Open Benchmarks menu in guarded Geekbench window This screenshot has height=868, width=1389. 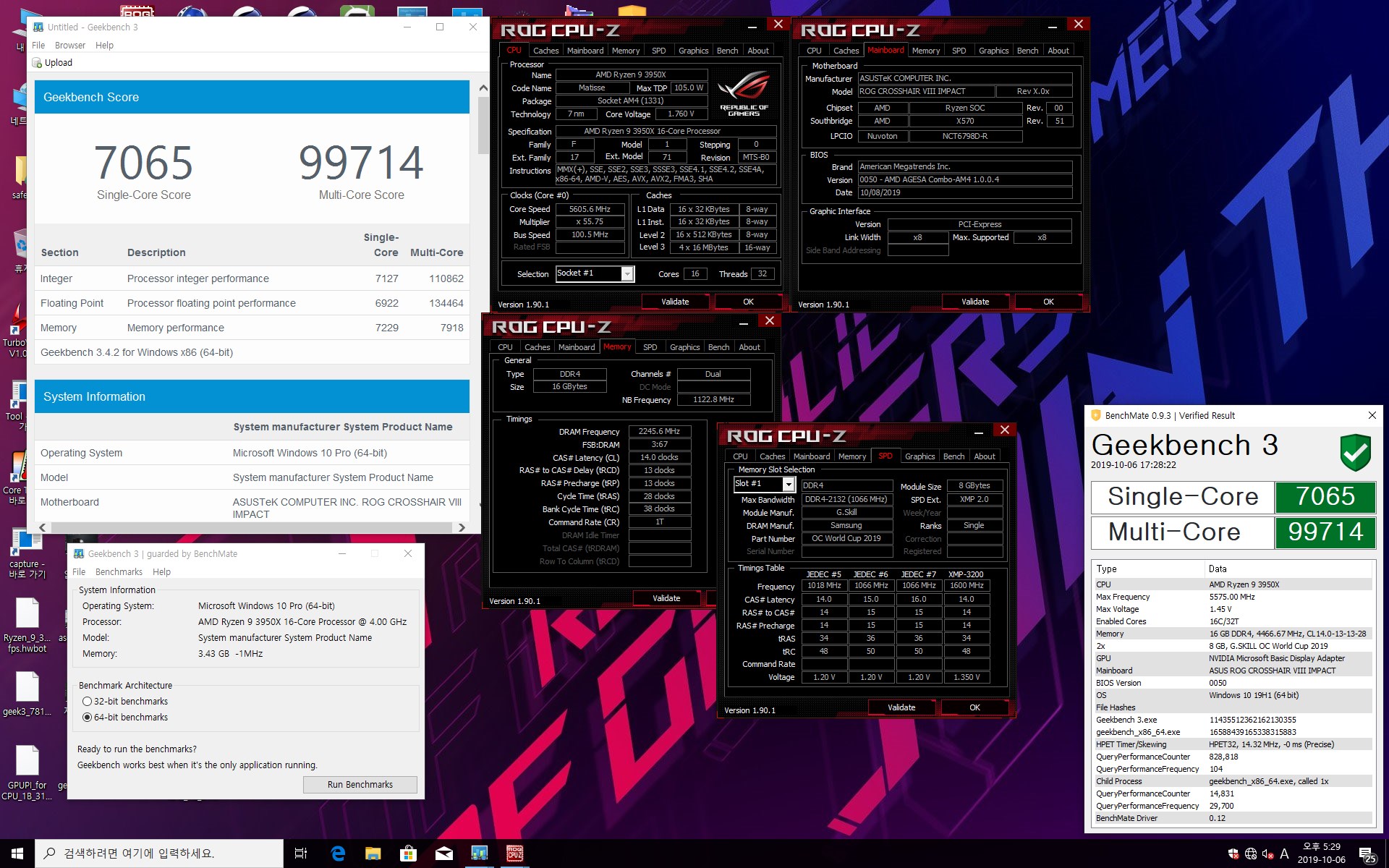coord(119,571)
